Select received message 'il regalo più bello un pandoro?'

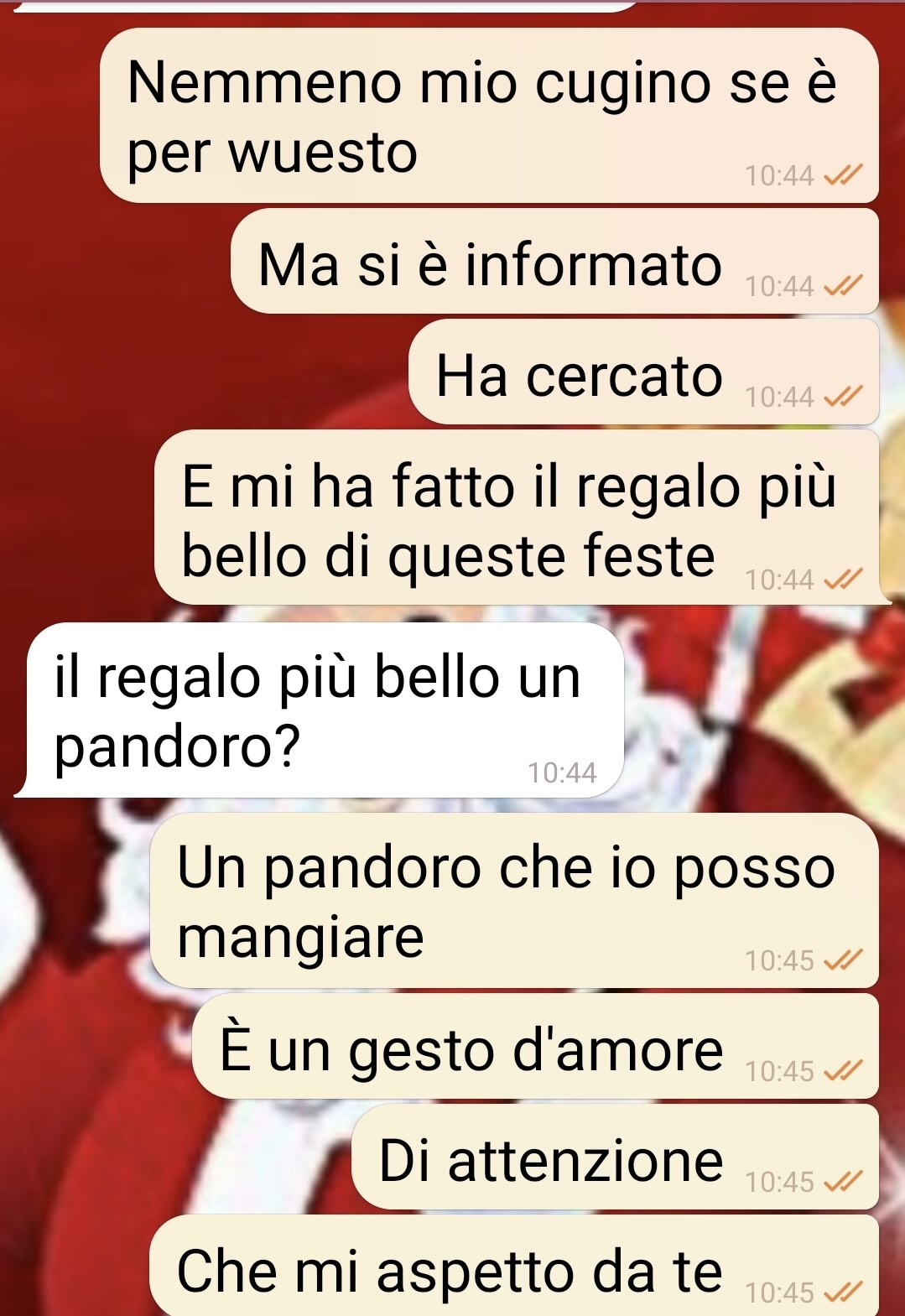[x=320, y=710]
